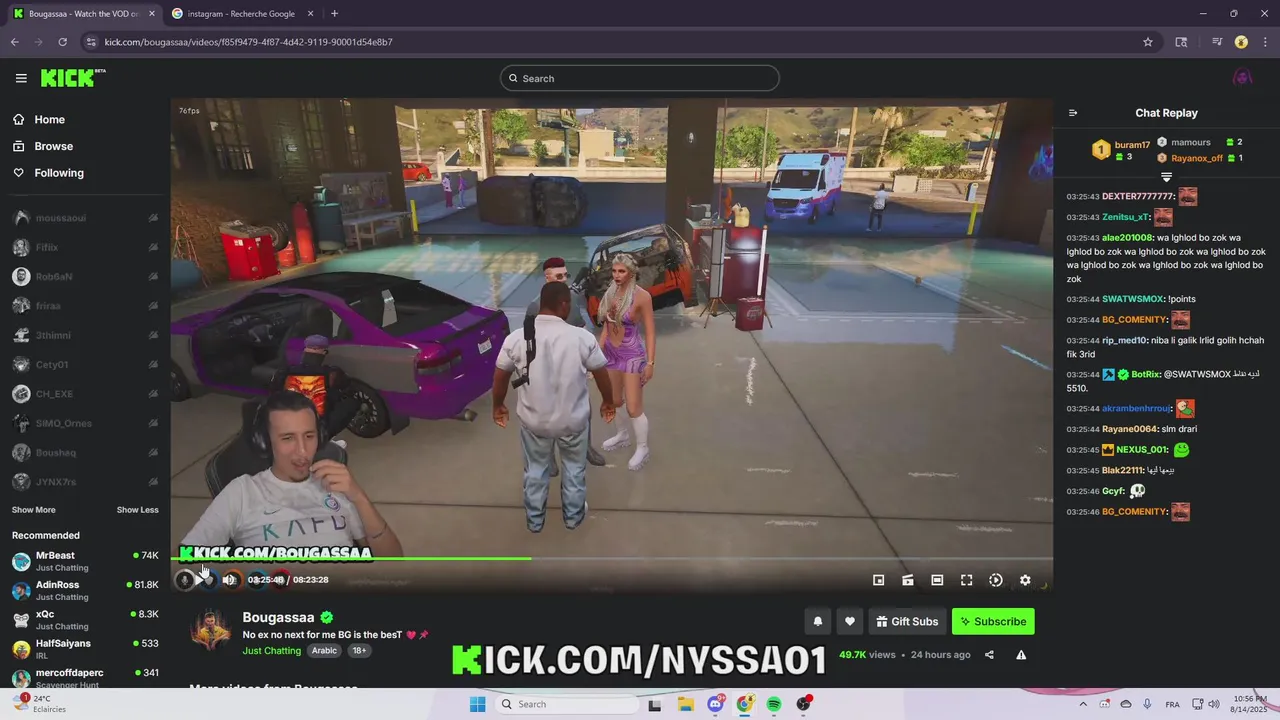Open a new browser tab
This screenshot has width=1280, height=720.
(334, 14)
